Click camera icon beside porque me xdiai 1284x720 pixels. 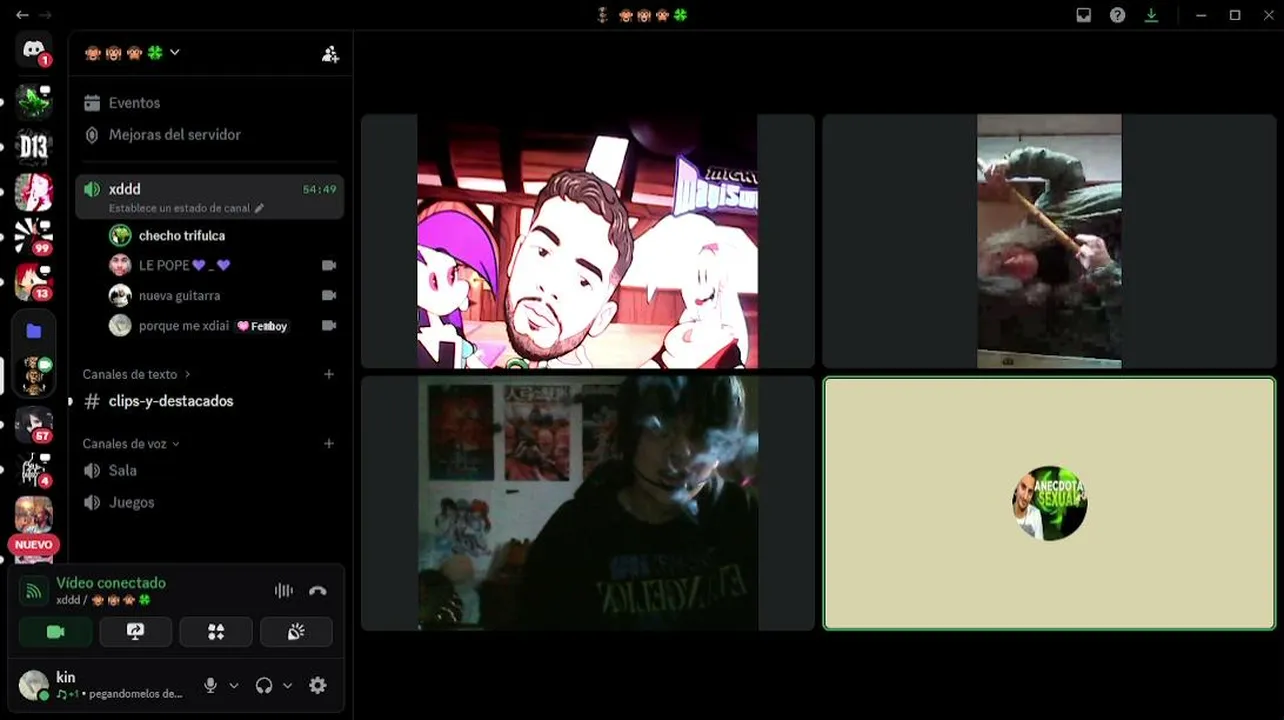329,326
